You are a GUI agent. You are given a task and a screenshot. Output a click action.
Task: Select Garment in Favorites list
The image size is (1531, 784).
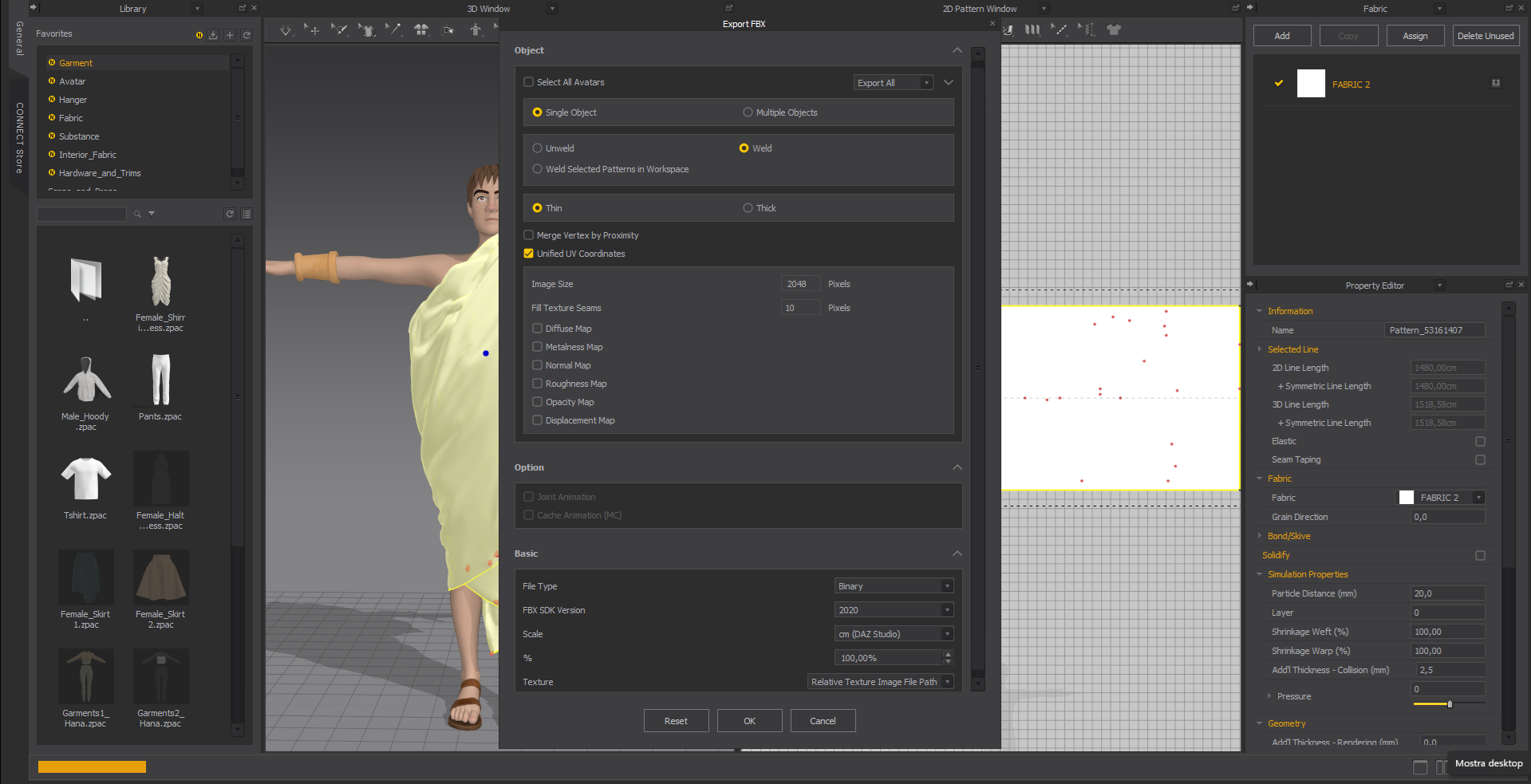click(76, 63)
